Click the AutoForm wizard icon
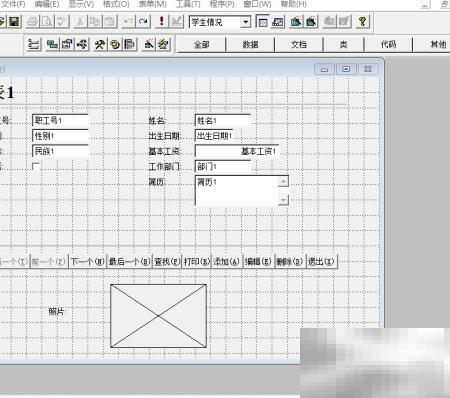 click(329, 22)
